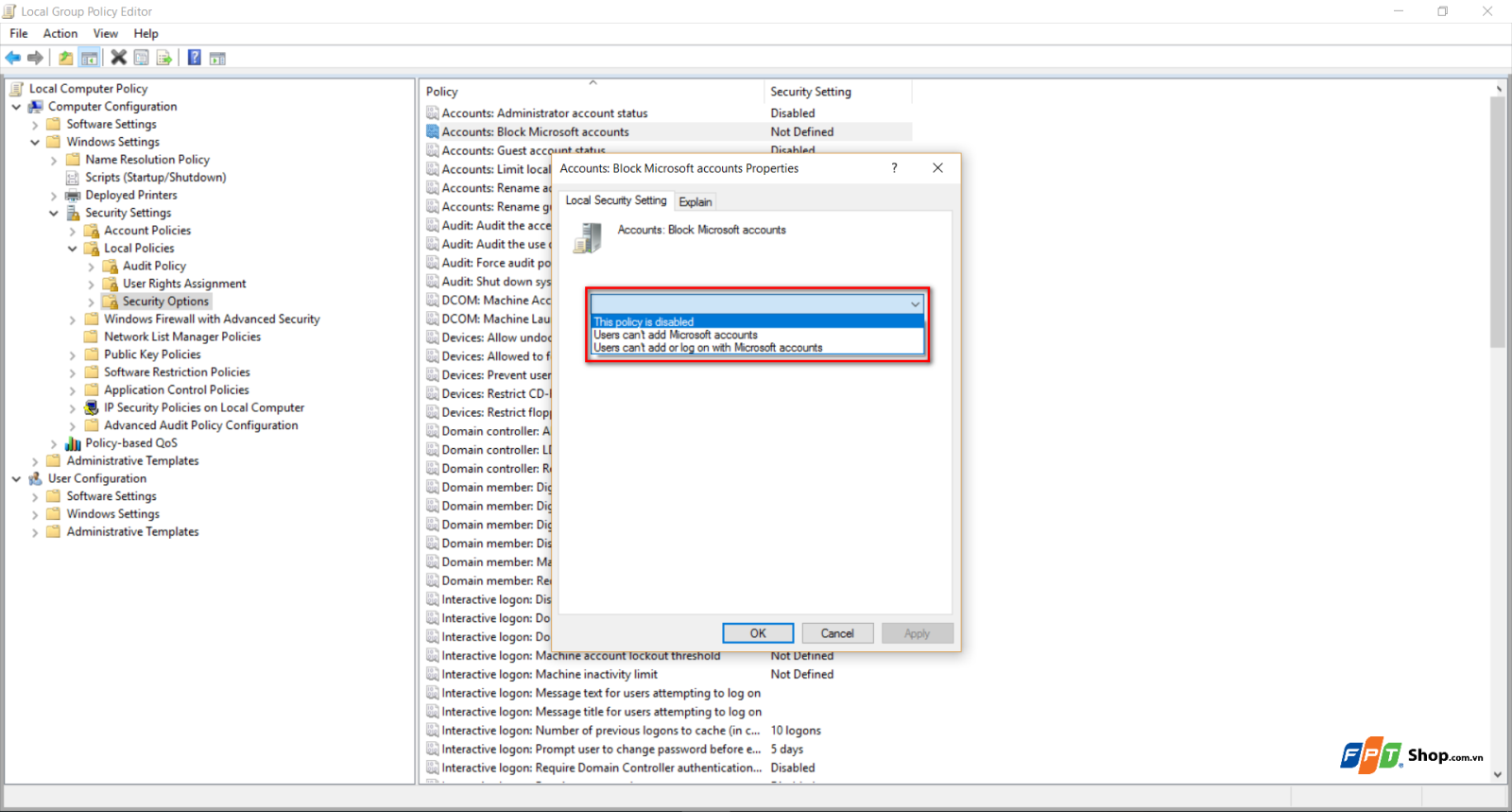Click the User Configuration node icon
This screenshot has height=812, width=1512.
click(36, 478)
